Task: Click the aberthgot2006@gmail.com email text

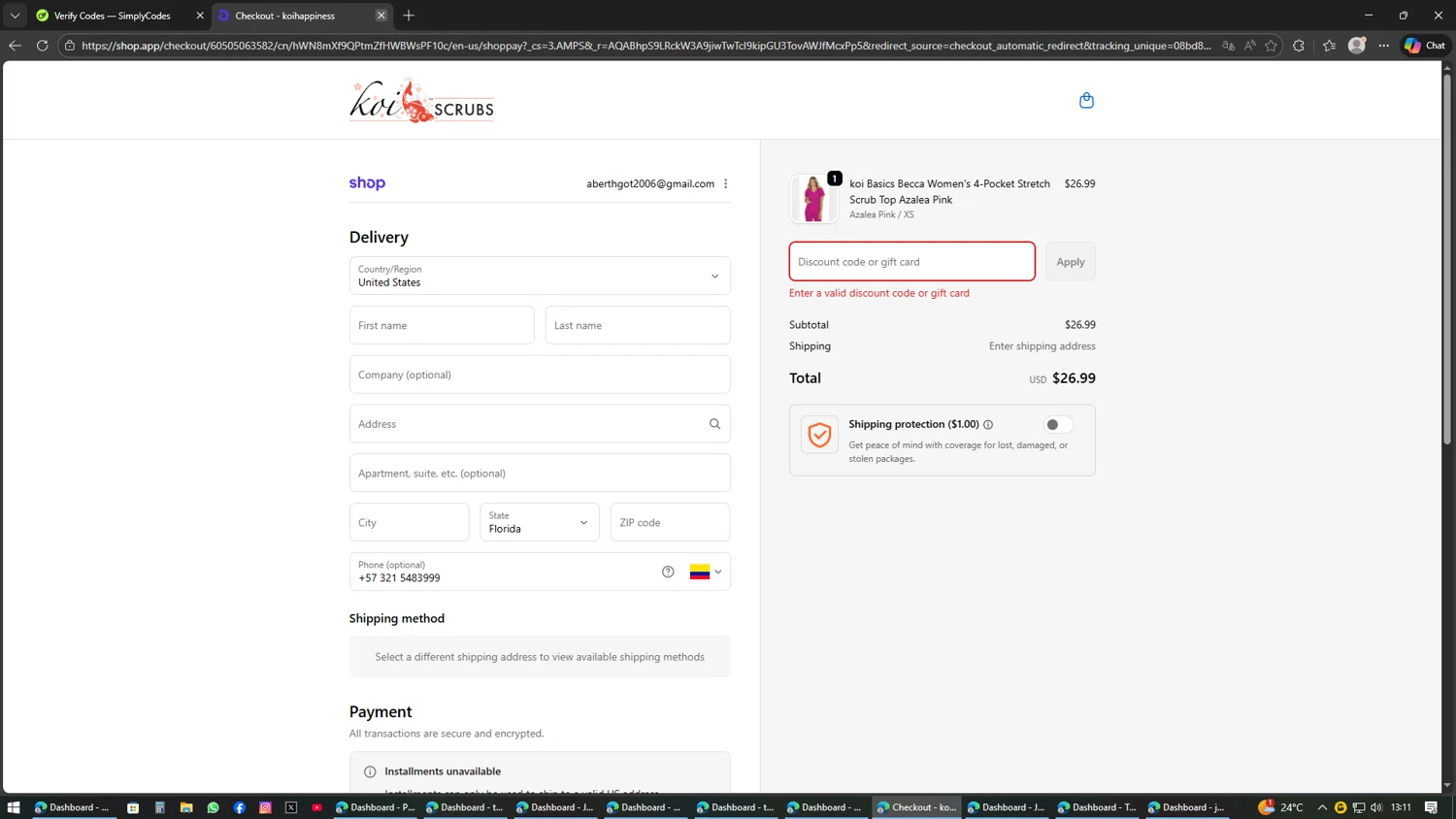Action: tap(649, 183)
